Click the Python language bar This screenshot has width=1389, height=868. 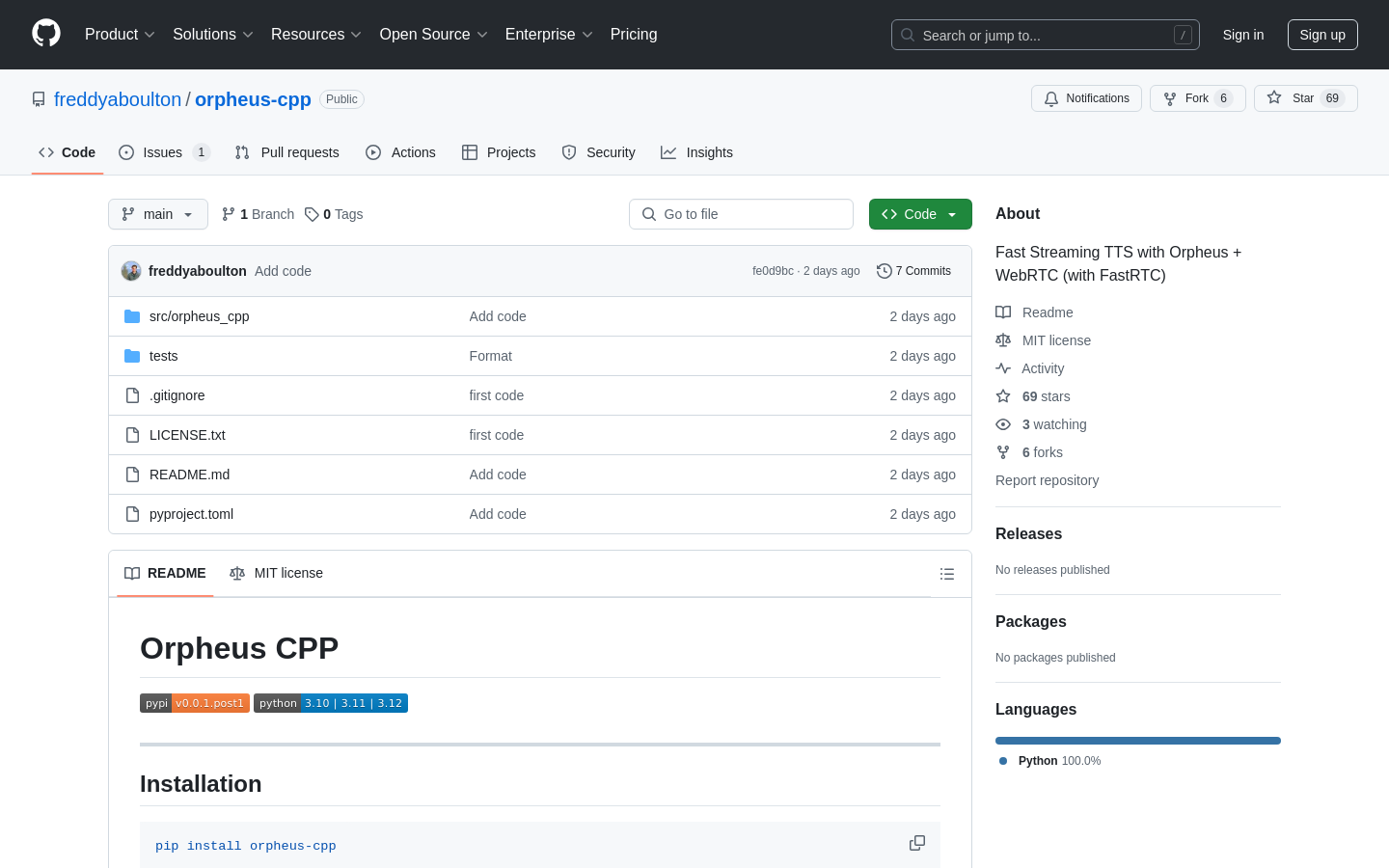[x=1138, y=741]
